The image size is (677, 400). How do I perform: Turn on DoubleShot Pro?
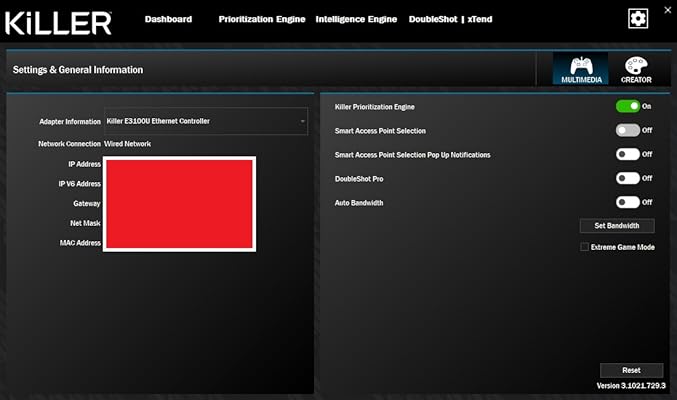tap(627, 178)
